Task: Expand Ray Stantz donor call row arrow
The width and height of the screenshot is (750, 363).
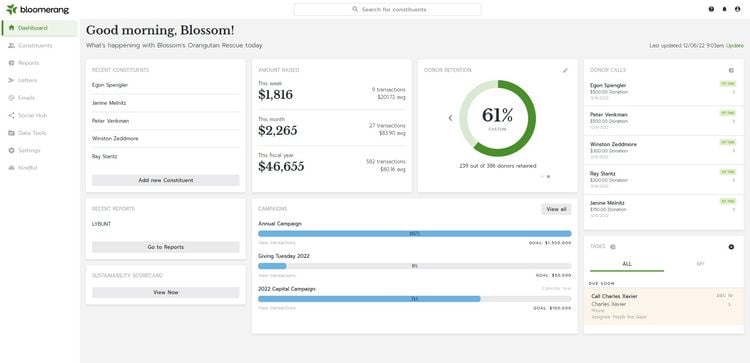Action: pyautogui.click(x=734, y=180)
